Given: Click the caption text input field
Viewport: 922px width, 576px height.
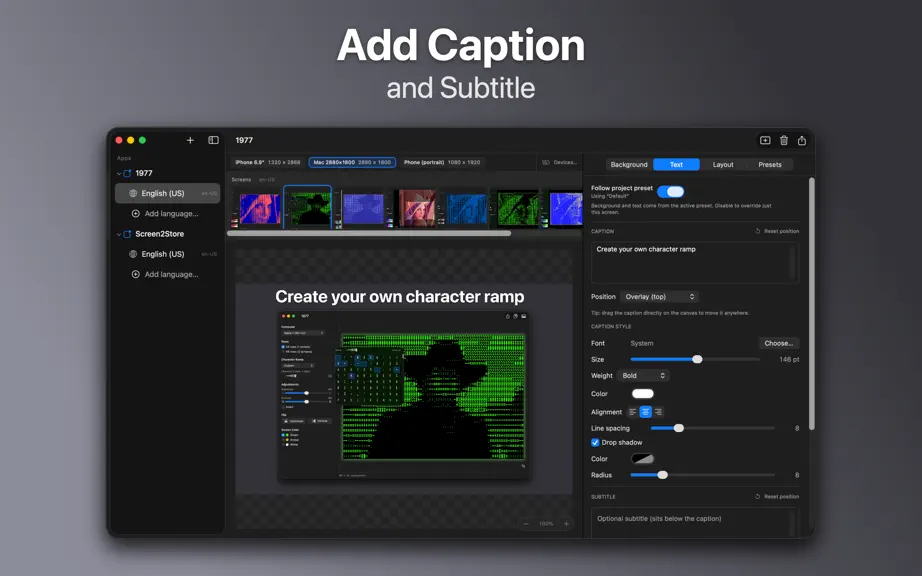Looking at the screenshot, I should click(x=694, y=263).
